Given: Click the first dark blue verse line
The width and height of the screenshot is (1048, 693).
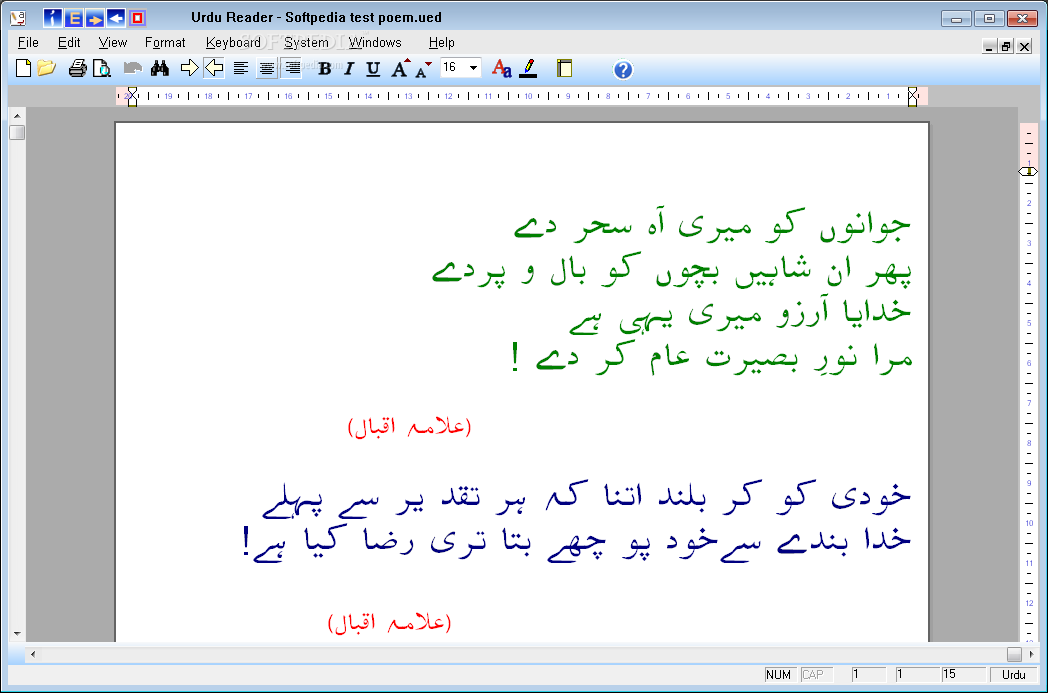Looking at the screenshot, I should [x=586, y=499].
